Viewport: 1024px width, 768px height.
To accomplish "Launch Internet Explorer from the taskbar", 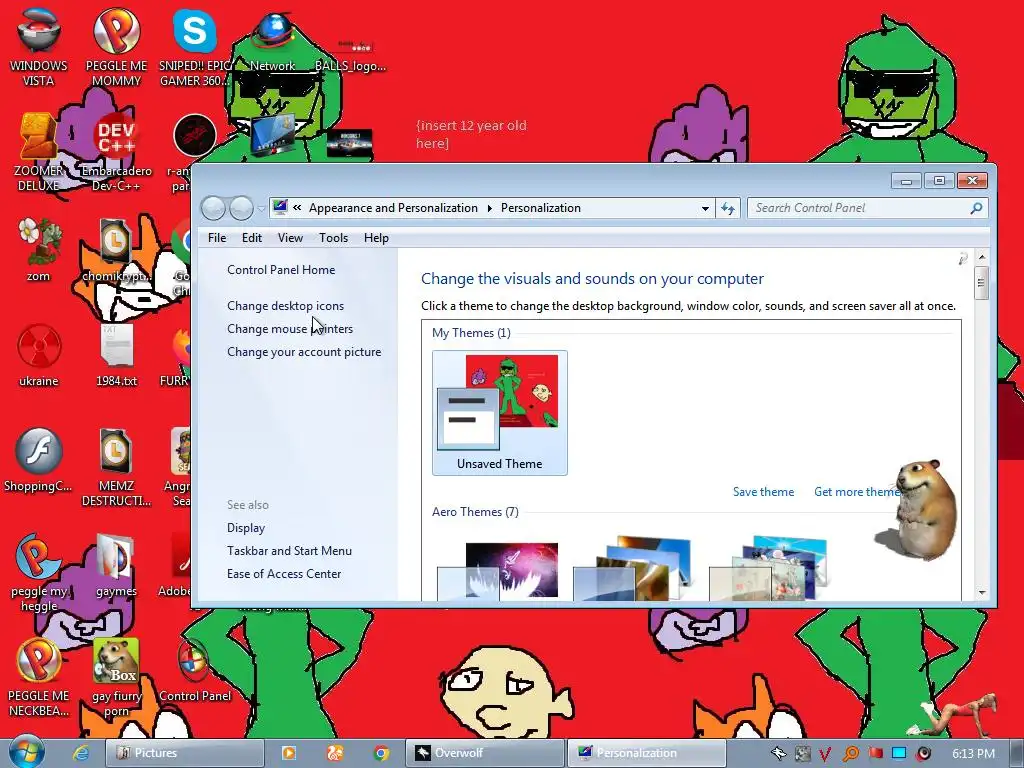I will coord(81,753).
